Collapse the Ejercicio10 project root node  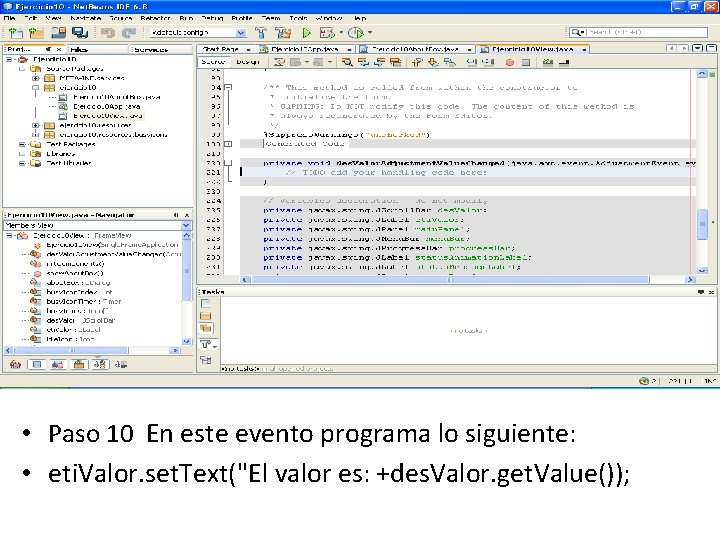click(9, 59)
